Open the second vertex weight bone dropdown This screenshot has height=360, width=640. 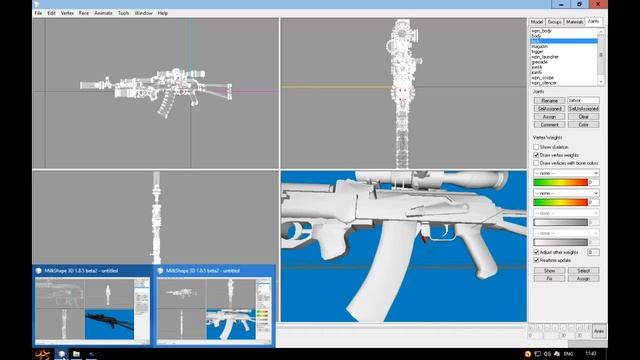(566, 193)
